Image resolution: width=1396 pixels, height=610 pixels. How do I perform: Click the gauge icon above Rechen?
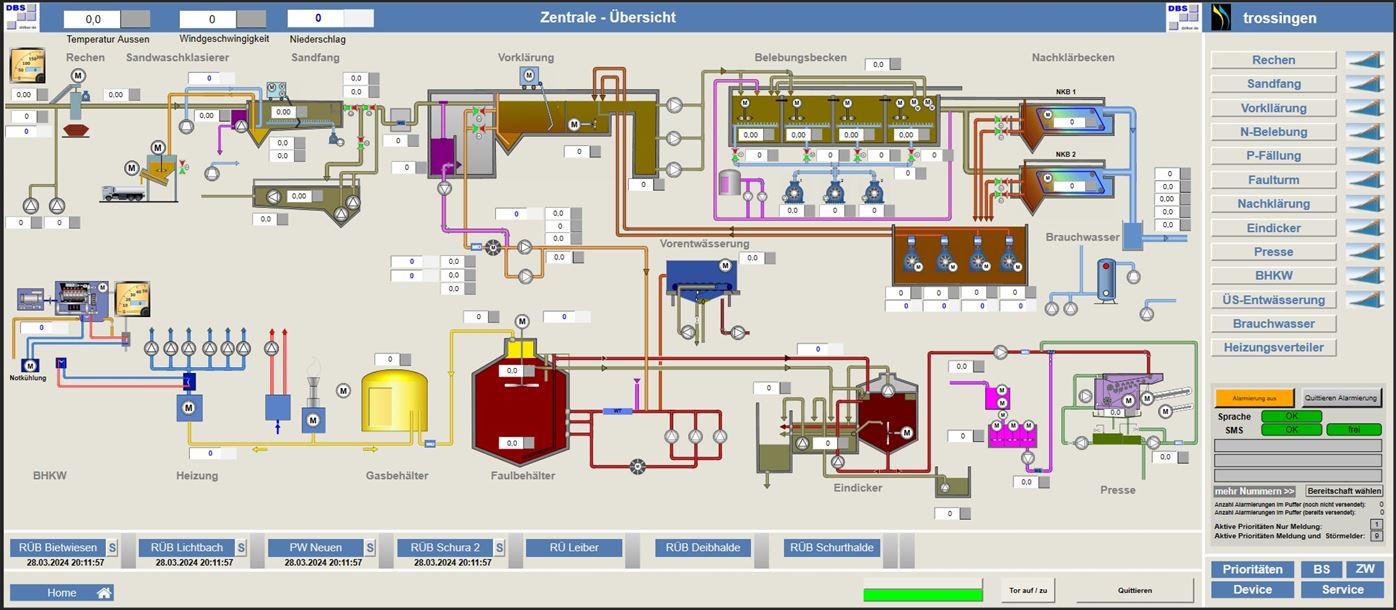[x=27, y=66]
